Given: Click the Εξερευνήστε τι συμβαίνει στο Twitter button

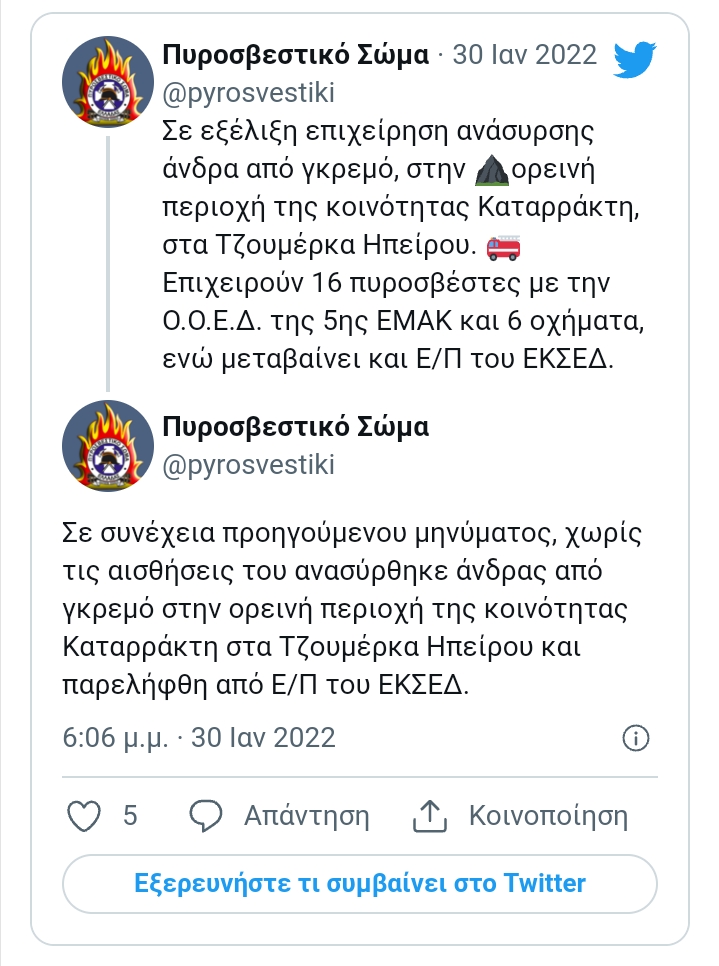Looking at the screenshot, I should click(360, 883).
